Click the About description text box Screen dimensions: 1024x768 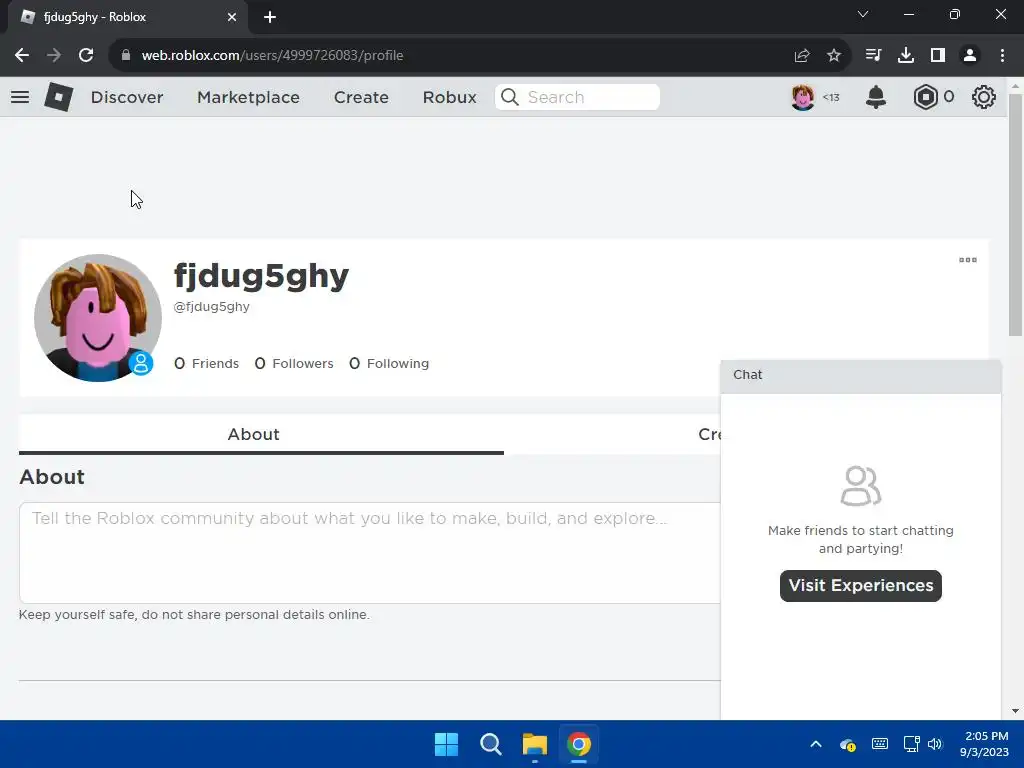coord(370,552)
